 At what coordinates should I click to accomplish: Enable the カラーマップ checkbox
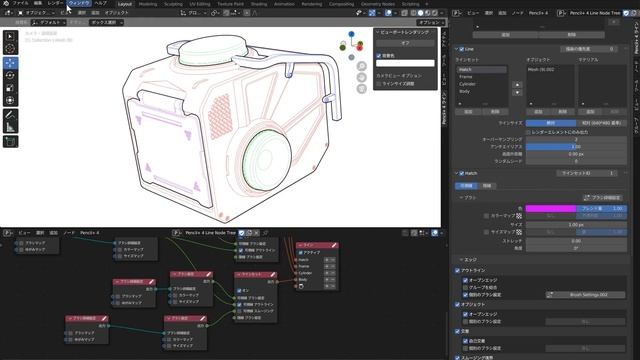pos(486,216)
